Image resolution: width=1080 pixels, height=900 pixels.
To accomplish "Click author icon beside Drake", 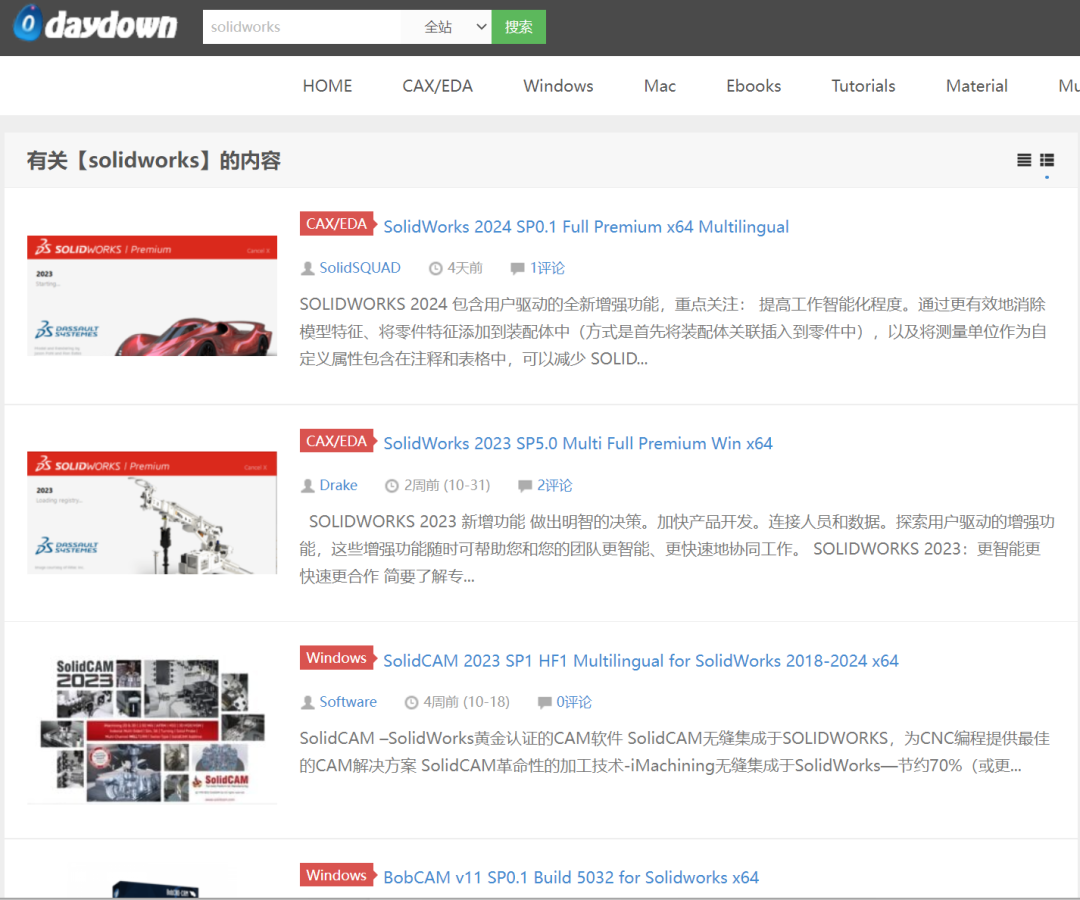I will tap(307, 485).
